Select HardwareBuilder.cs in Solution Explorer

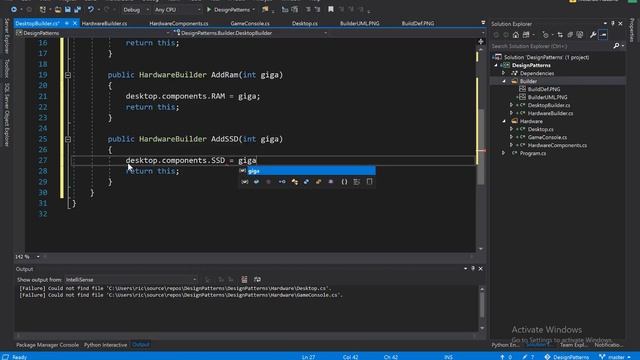[550, 113]
